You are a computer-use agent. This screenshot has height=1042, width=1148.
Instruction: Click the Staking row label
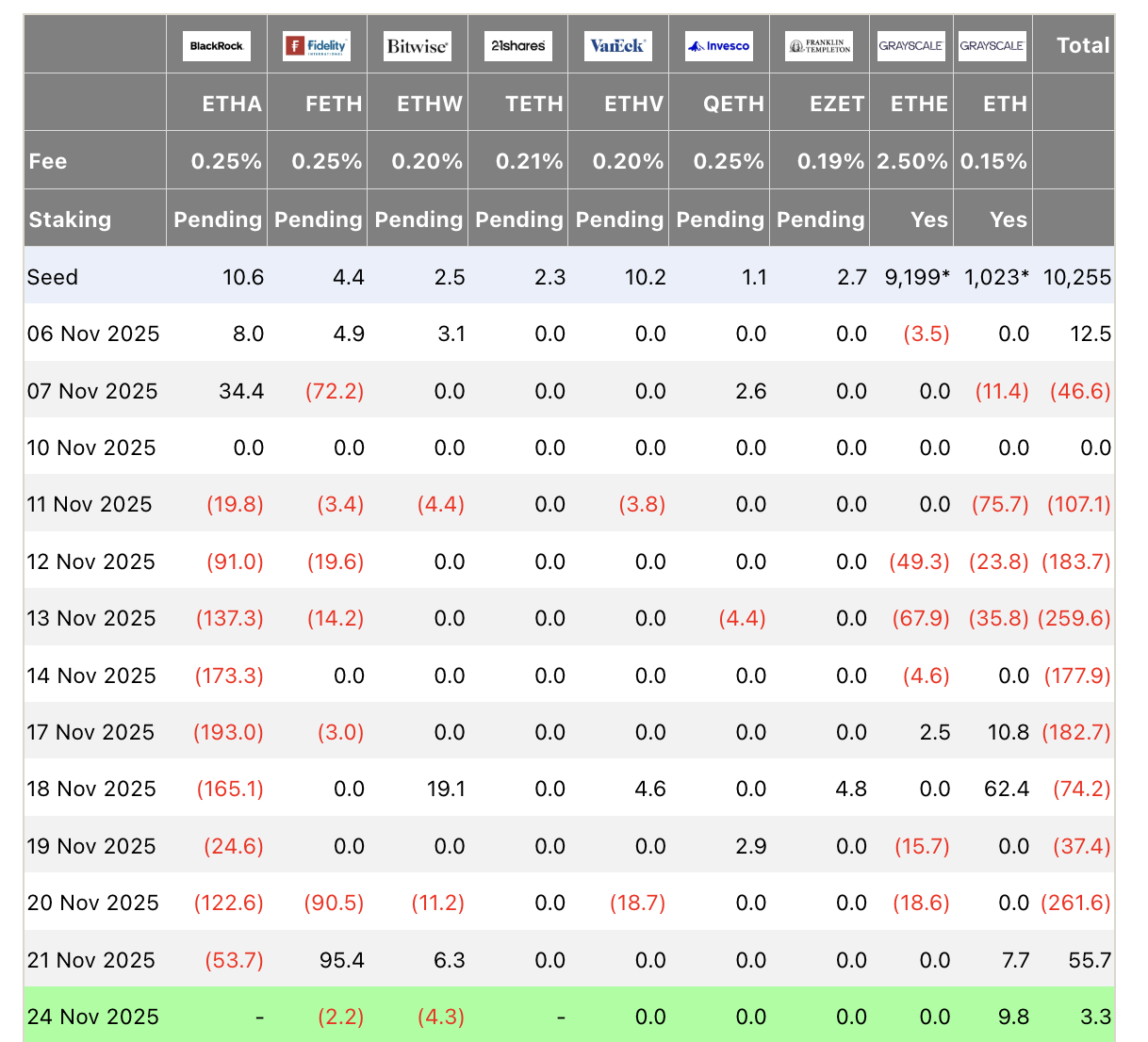[70, 220]
